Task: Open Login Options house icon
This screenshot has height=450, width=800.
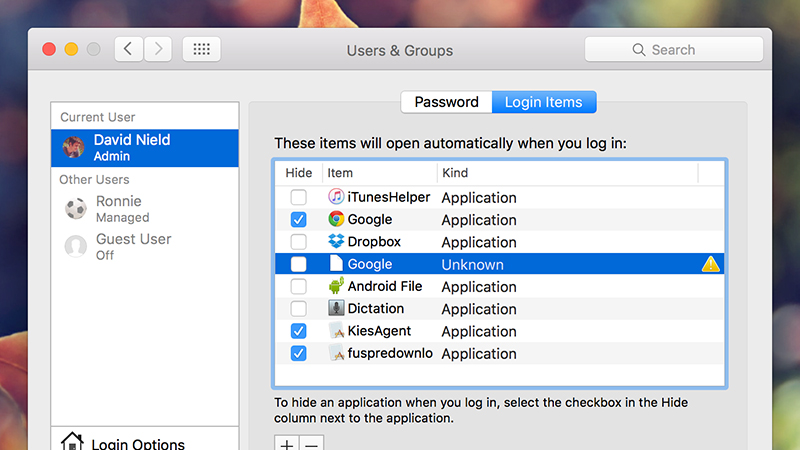Action: [x=72, y=442]
